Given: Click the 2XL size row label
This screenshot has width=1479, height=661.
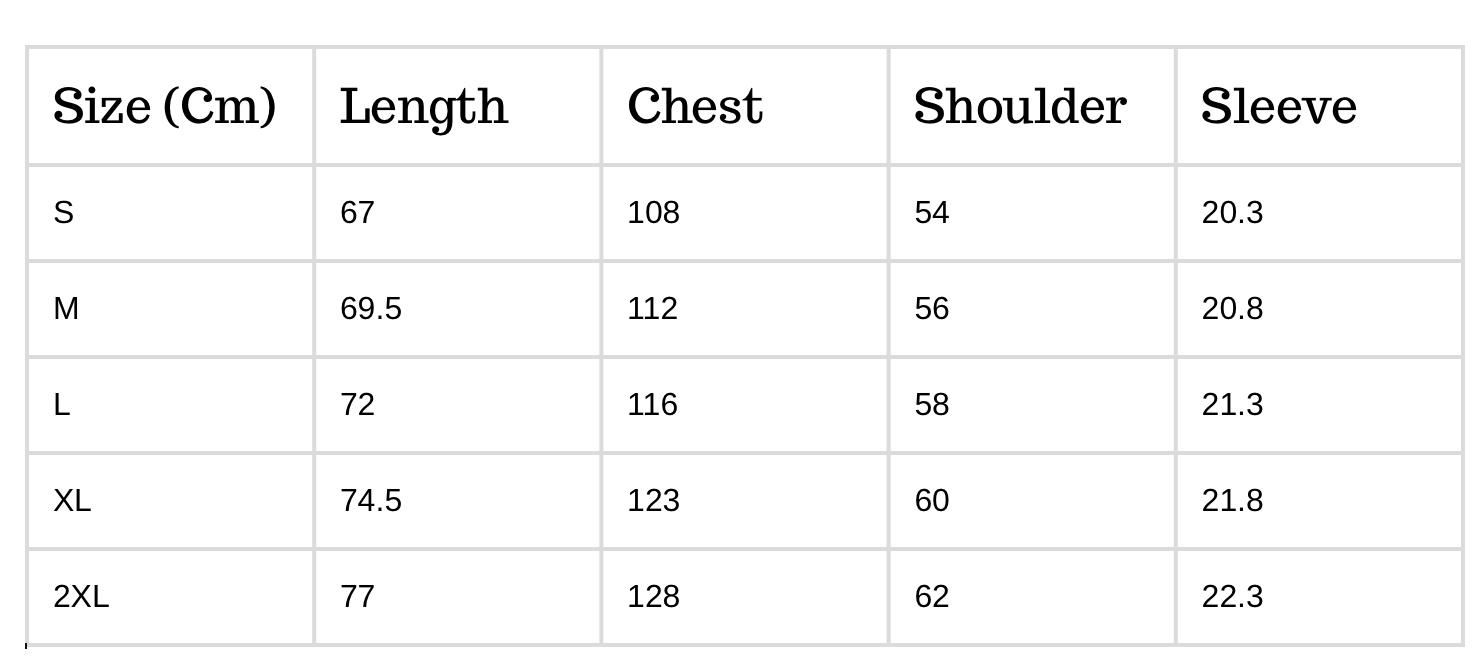Looking at the screenshot, I should (81, 596).
